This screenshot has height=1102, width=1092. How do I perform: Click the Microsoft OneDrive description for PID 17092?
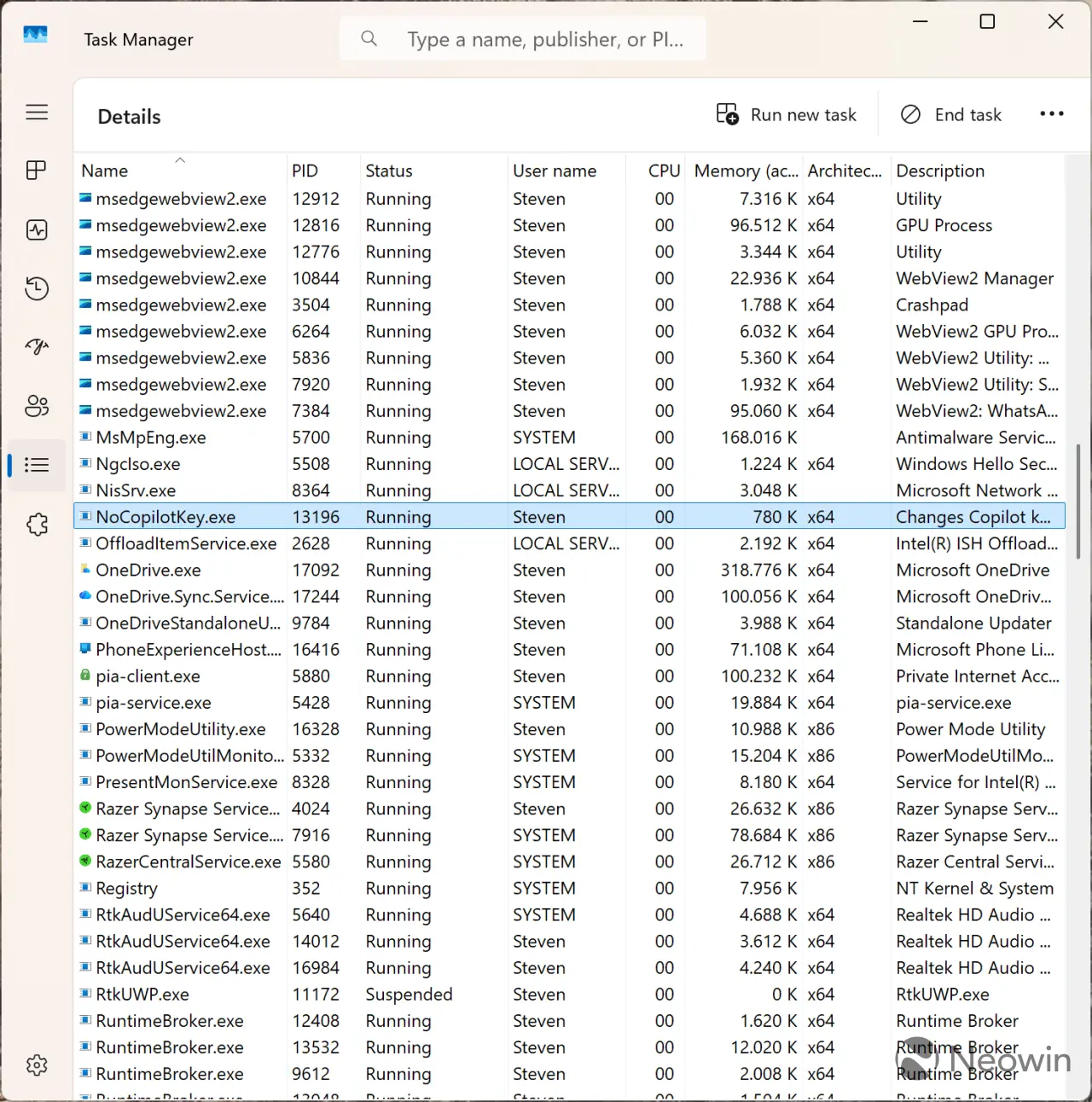(x=973, y=570)
